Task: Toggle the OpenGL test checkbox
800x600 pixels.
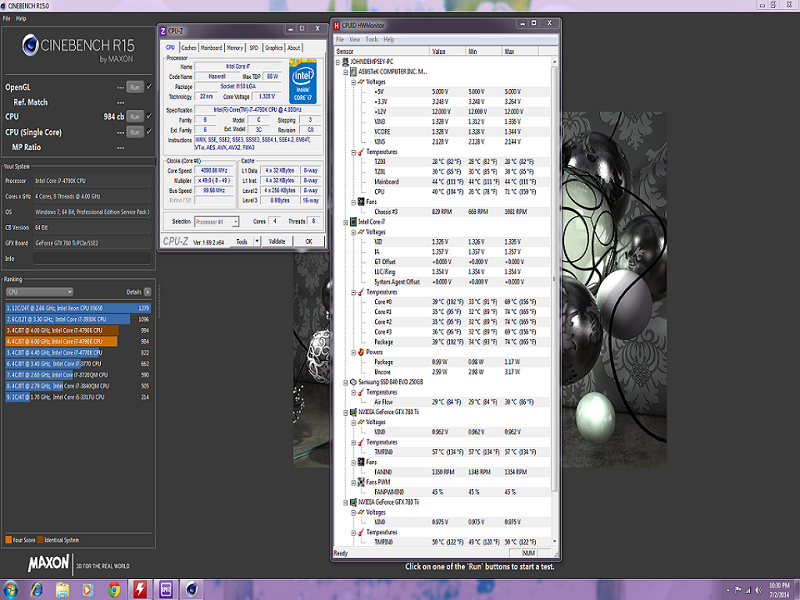Action: [x=149, y=87]
